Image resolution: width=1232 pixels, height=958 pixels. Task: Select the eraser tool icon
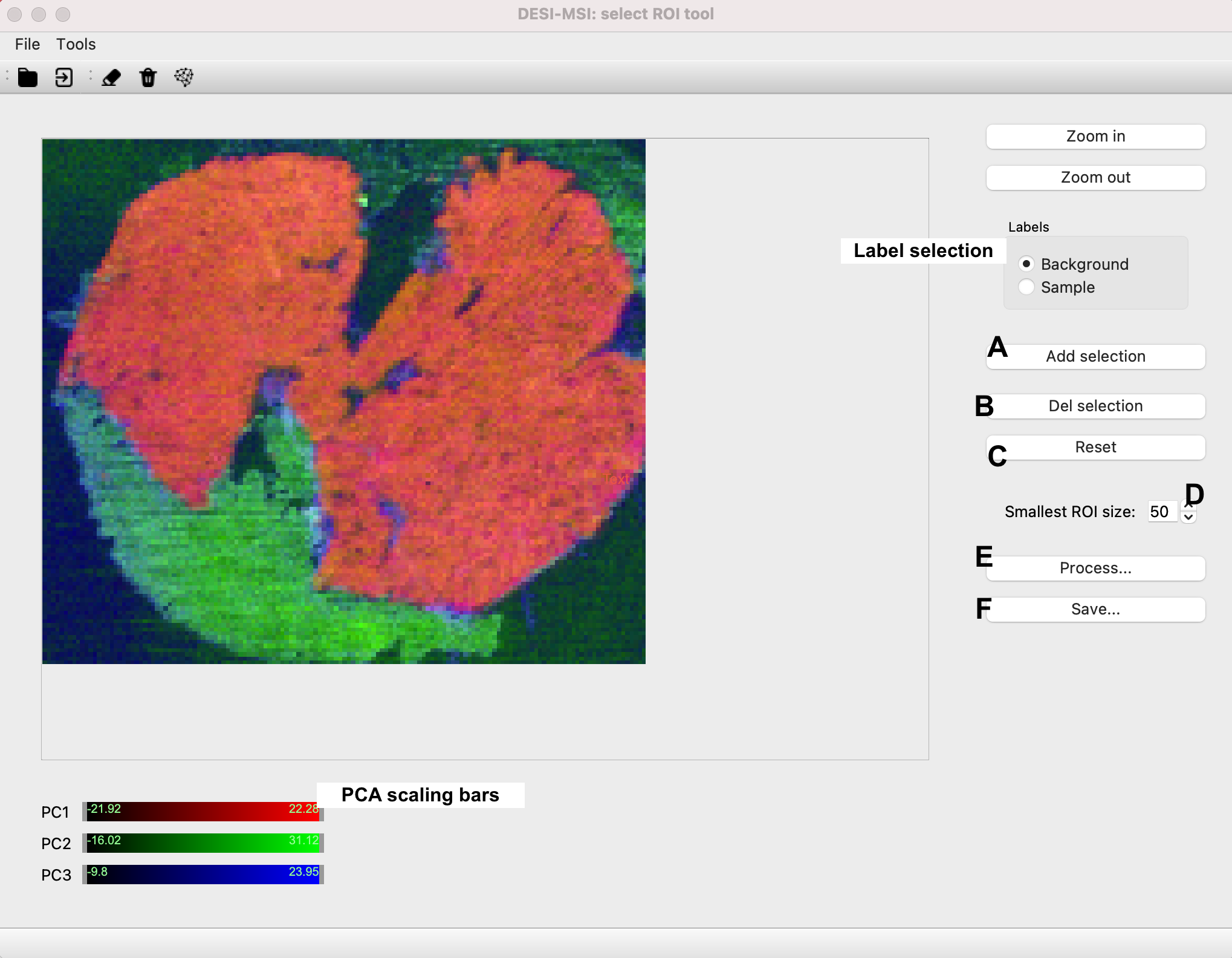pyautogui.click(x=111, y=77)
